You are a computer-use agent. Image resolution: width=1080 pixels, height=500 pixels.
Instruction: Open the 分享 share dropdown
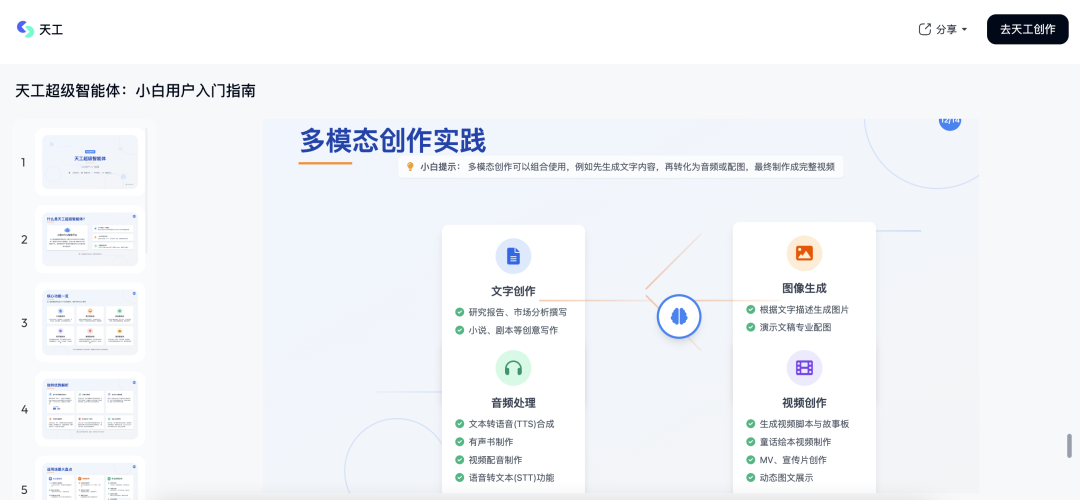click(x=943, y=30)
